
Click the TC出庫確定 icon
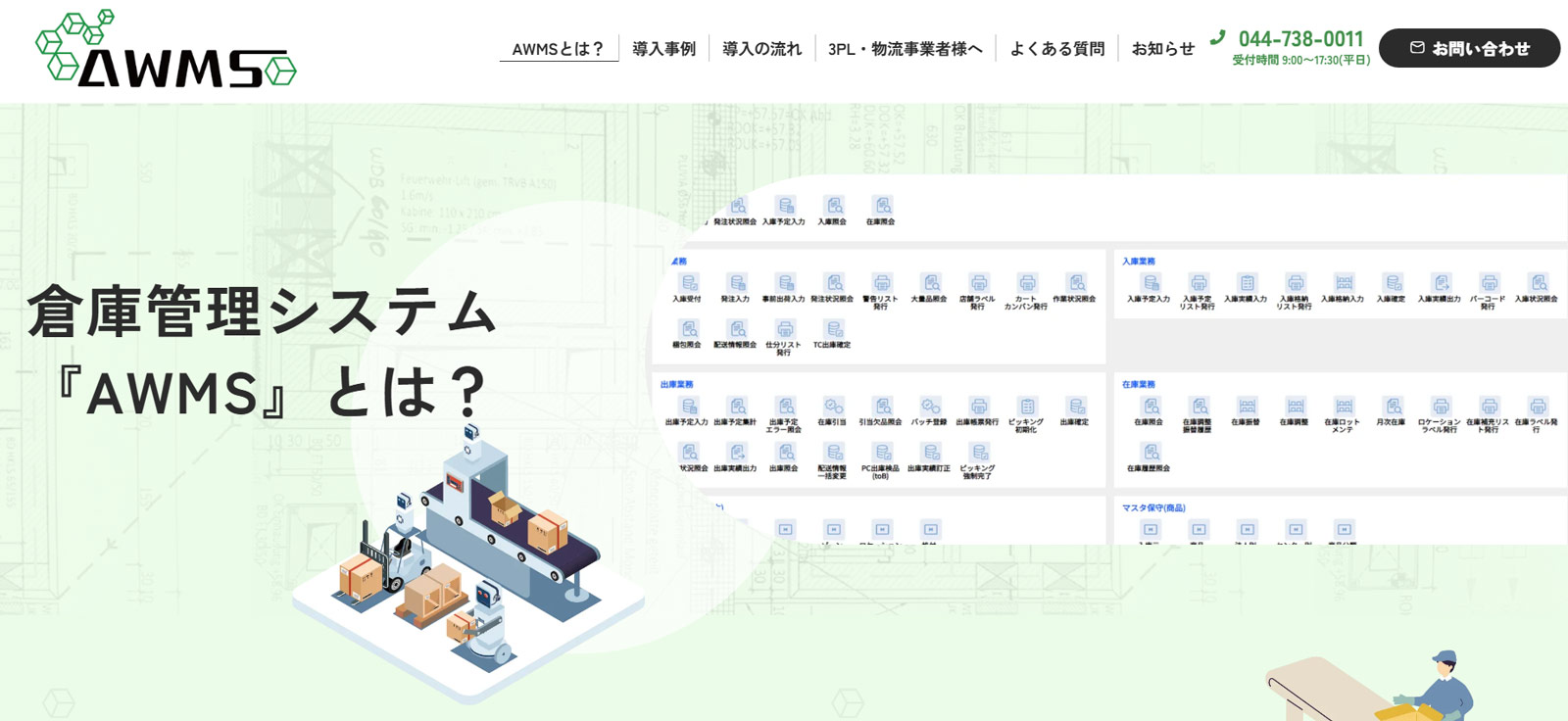[x=834, y=329]
